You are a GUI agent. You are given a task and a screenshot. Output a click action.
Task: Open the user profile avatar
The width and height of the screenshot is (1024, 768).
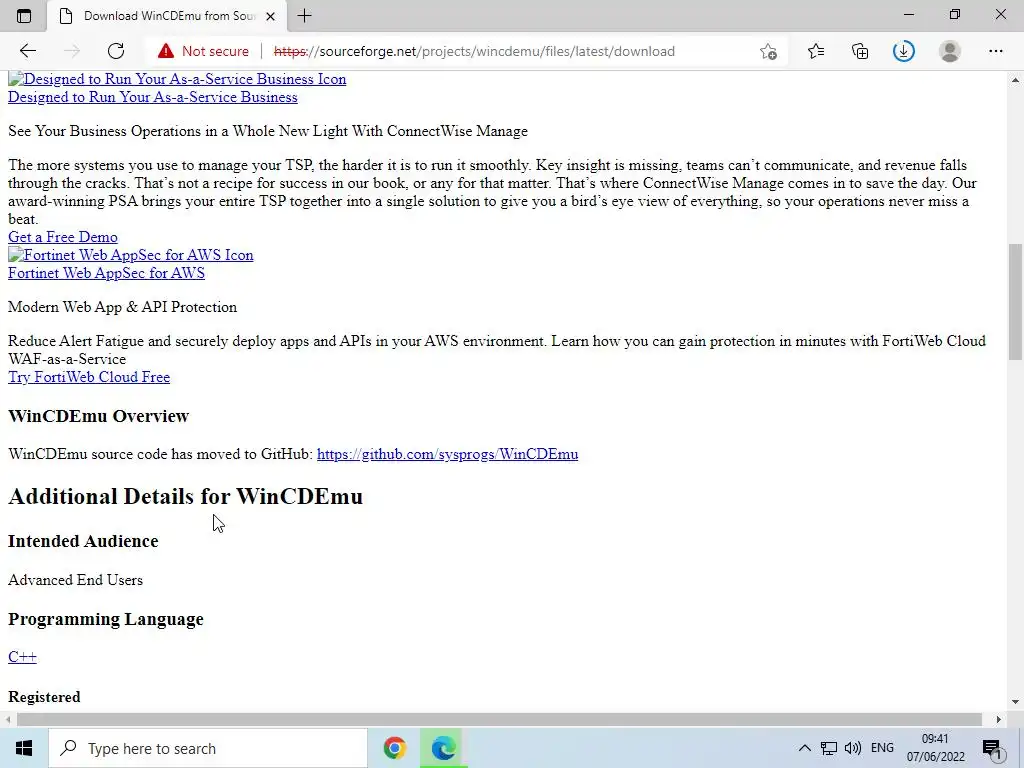click(950, 51)
